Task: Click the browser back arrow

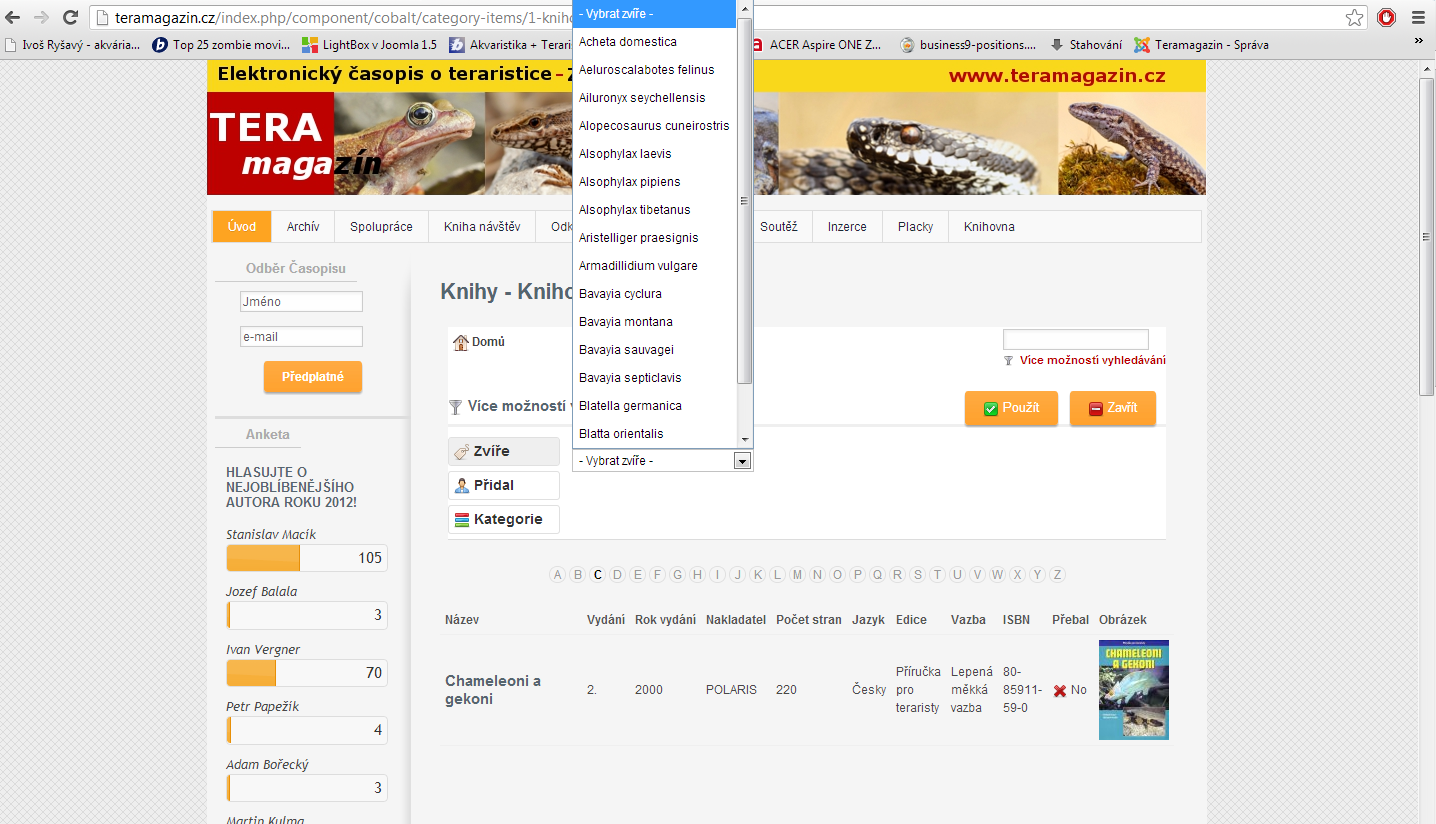Action: point(13,17)
